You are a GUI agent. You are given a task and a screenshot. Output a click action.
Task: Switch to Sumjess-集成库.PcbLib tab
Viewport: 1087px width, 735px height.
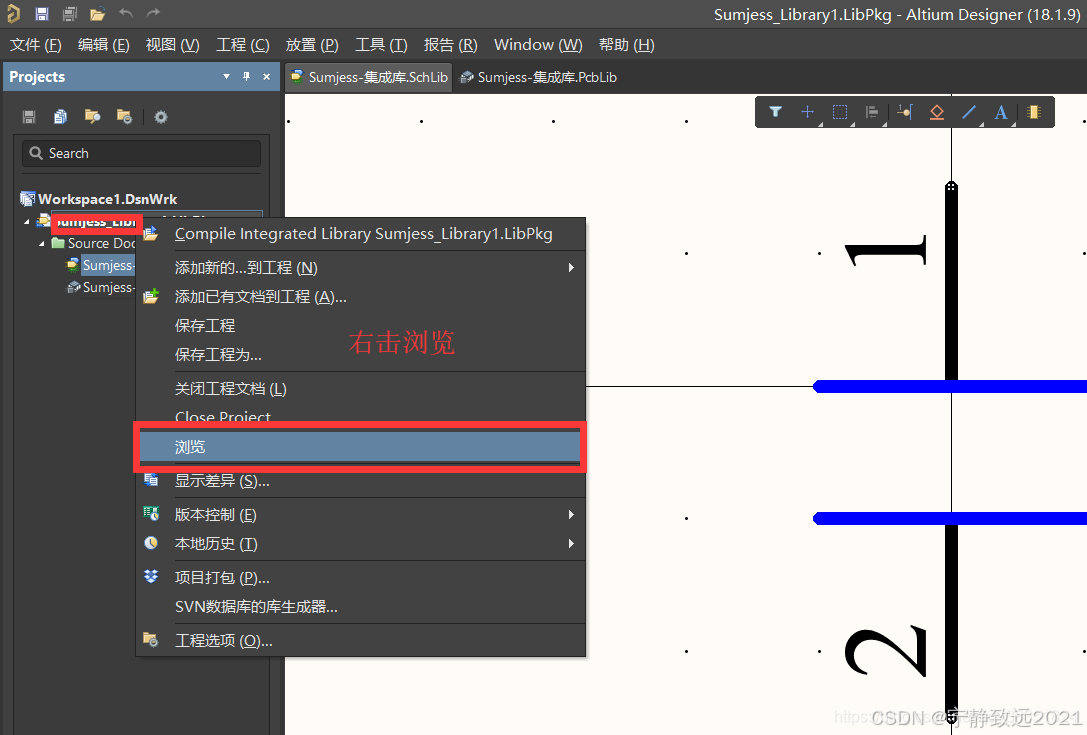[538, 77]
